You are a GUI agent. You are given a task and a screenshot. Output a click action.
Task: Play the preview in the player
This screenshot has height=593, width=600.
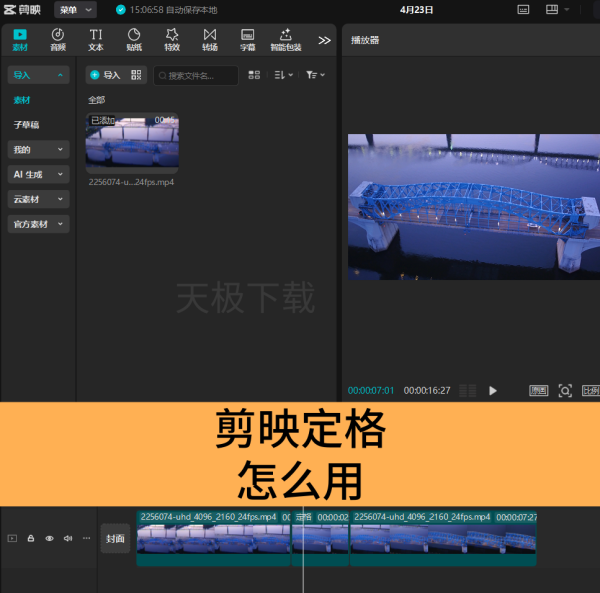[492, 391]
